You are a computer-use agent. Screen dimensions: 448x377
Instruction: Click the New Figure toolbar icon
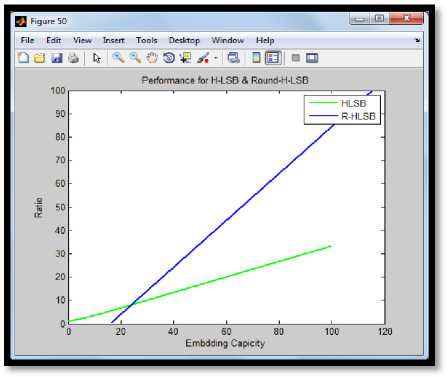point(23,58)
